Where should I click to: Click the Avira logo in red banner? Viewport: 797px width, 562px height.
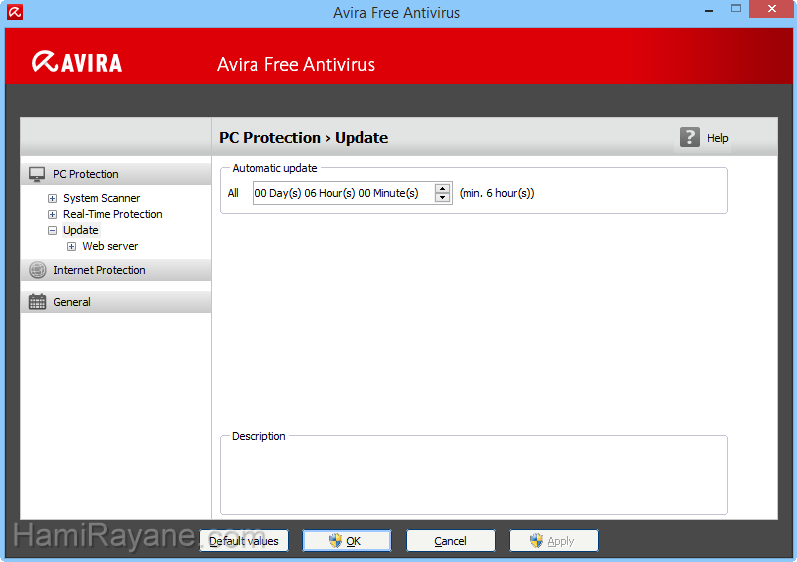point(77,63)
